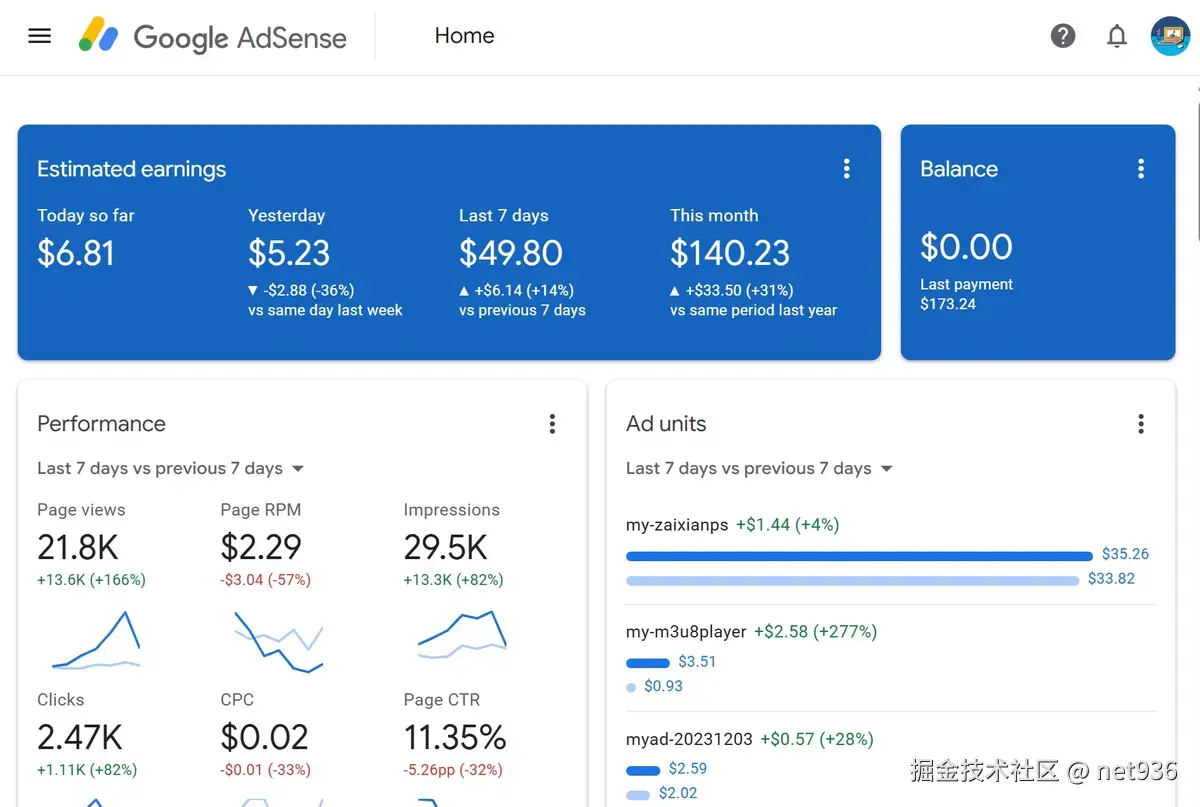1200x807 pixels.
Task: Expand Ad units date range dropdown
Action: pyautogui.click(x=759, y=468)
